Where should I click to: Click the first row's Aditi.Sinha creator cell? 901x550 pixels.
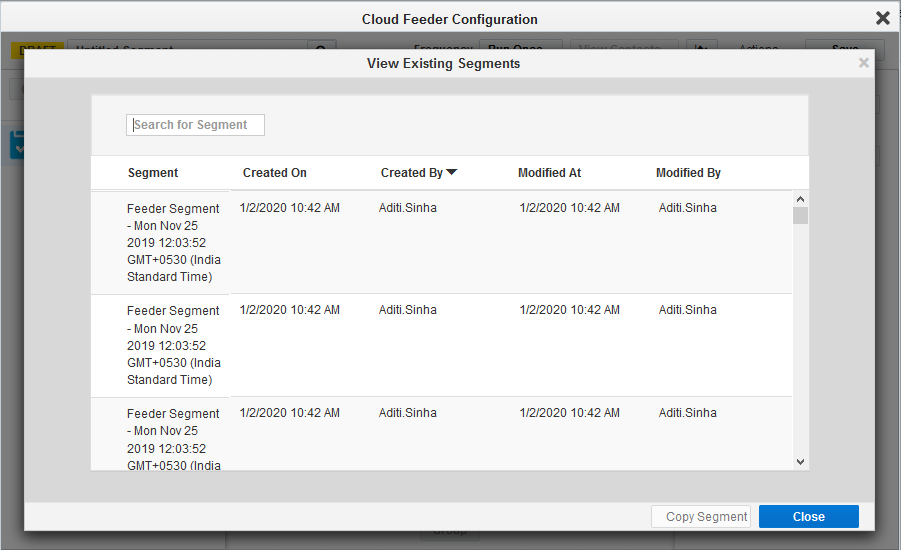(408, 208)
